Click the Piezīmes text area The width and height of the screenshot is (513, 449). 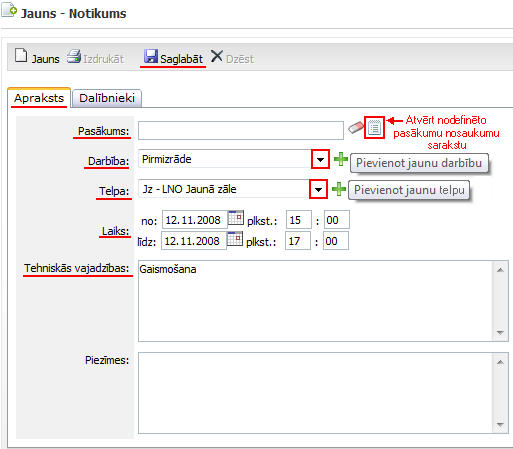(316, 393)
